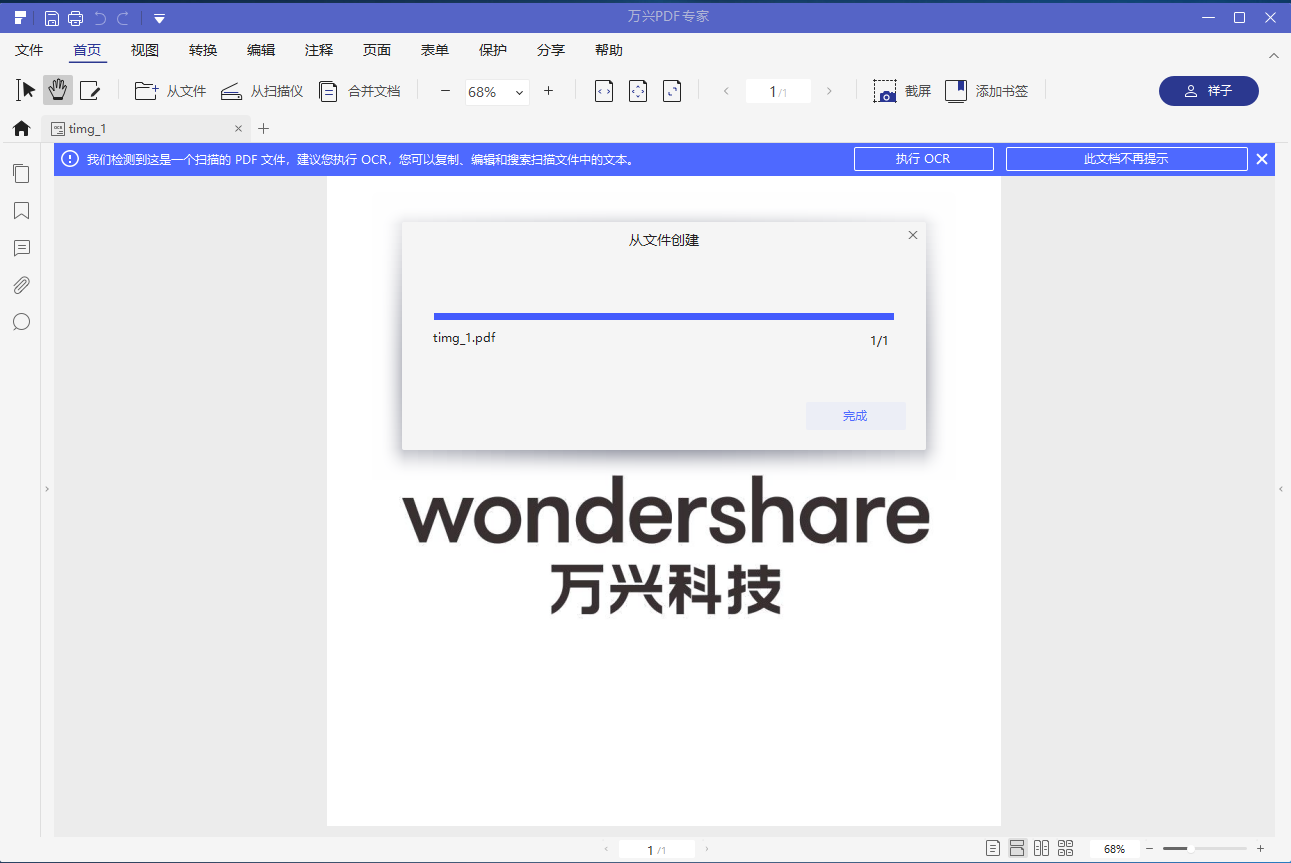The width and height of the screenshot is (1291, 863).
Task: Collapse the ribbon with the chevron
Action: (1273, 55)
